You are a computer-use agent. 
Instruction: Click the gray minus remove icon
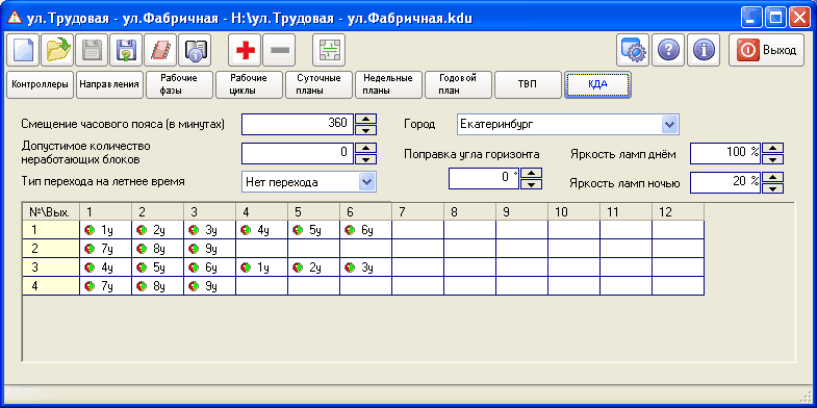tap(279, 50)
